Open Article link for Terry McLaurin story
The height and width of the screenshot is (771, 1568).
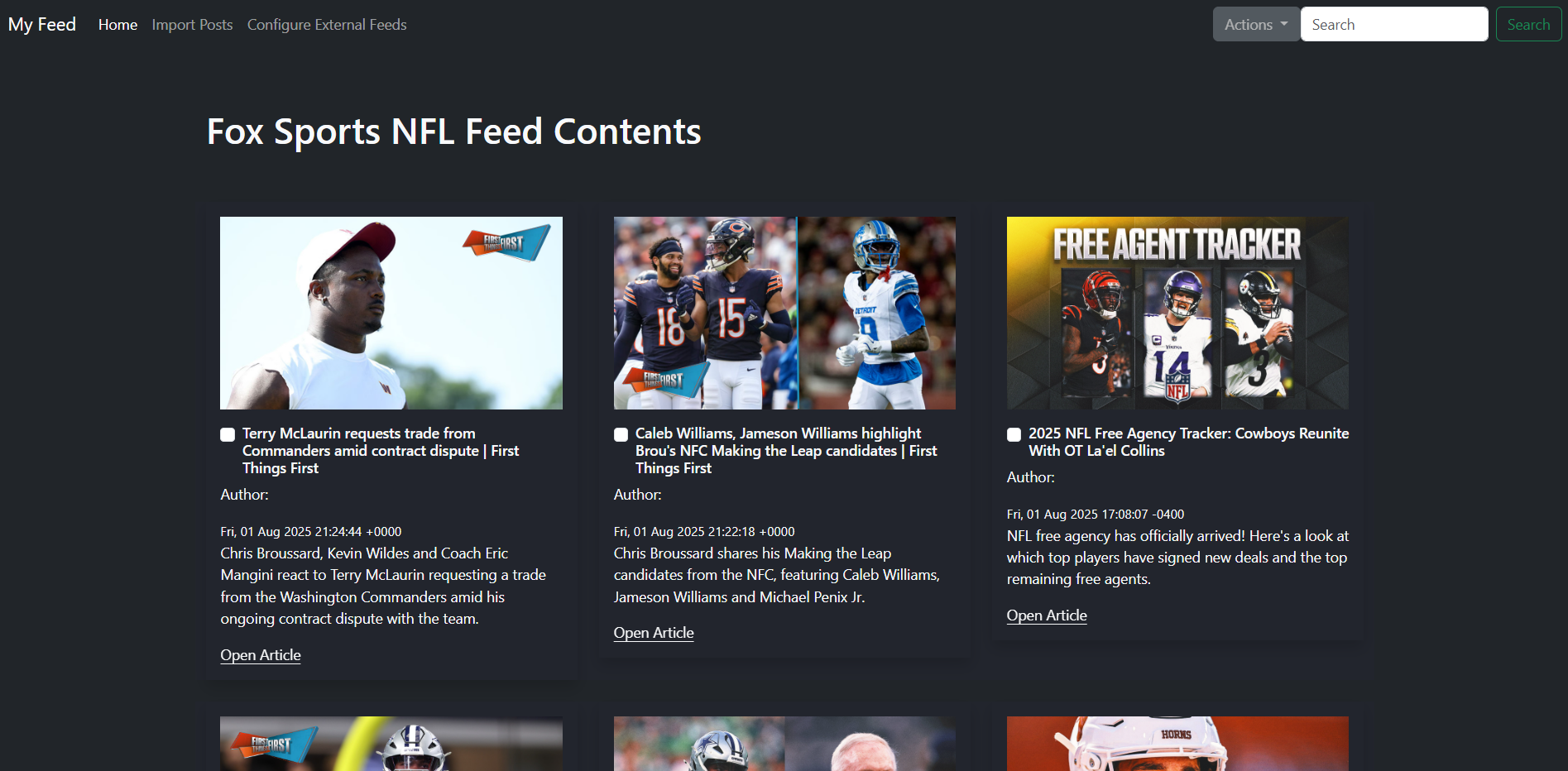click(x=261, y=655)
